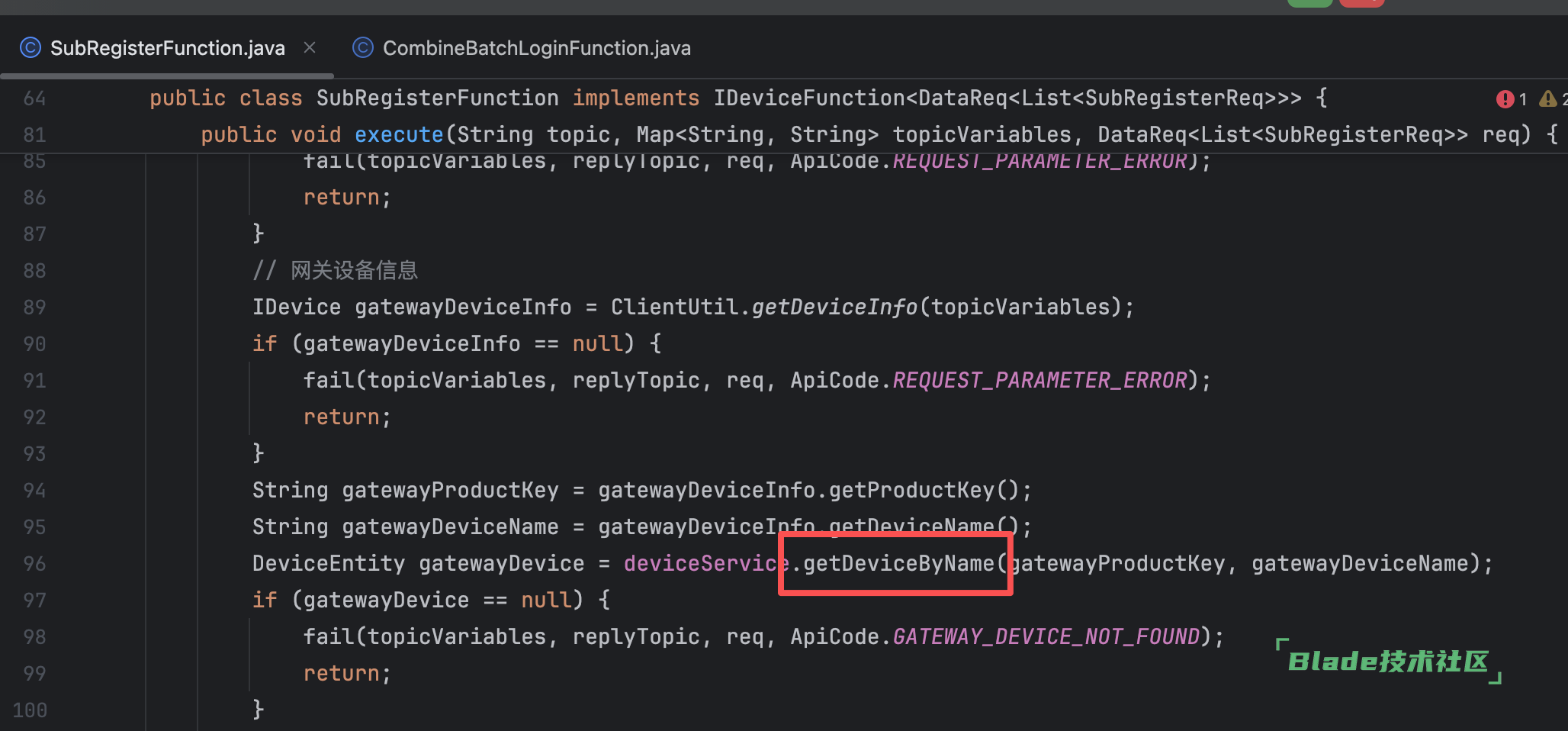1568x731 pixels.
Task: Click the getDeviceInfo method on line 89
Action: pos(834,308)
